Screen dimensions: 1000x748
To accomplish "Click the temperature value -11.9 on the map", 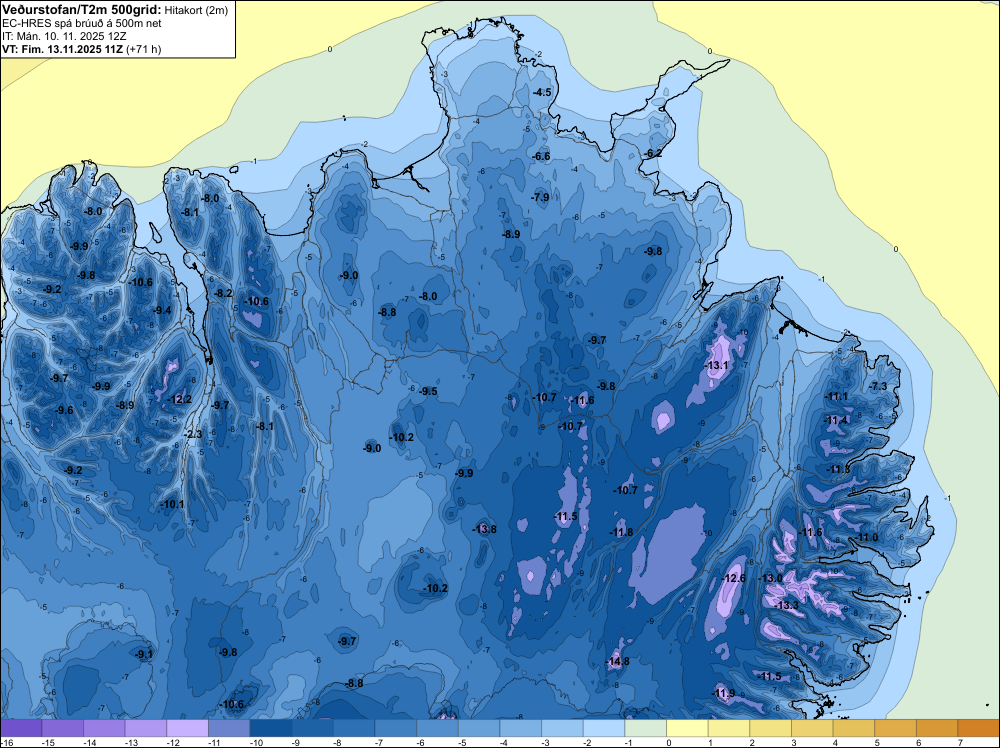I will tap(724, 693).
